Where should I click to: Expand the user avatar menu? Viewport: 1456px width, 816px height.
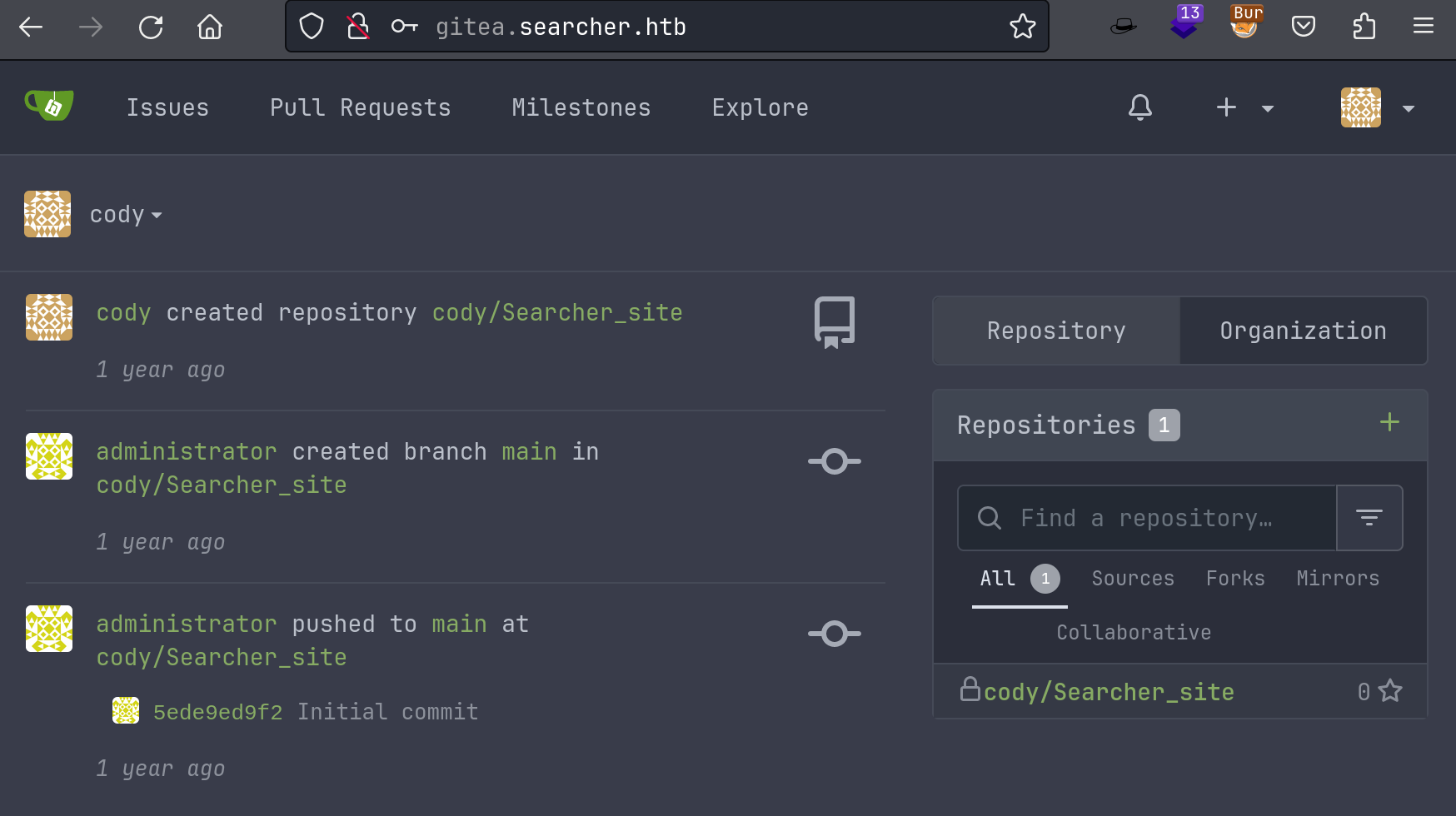(x=1378, y=107)
